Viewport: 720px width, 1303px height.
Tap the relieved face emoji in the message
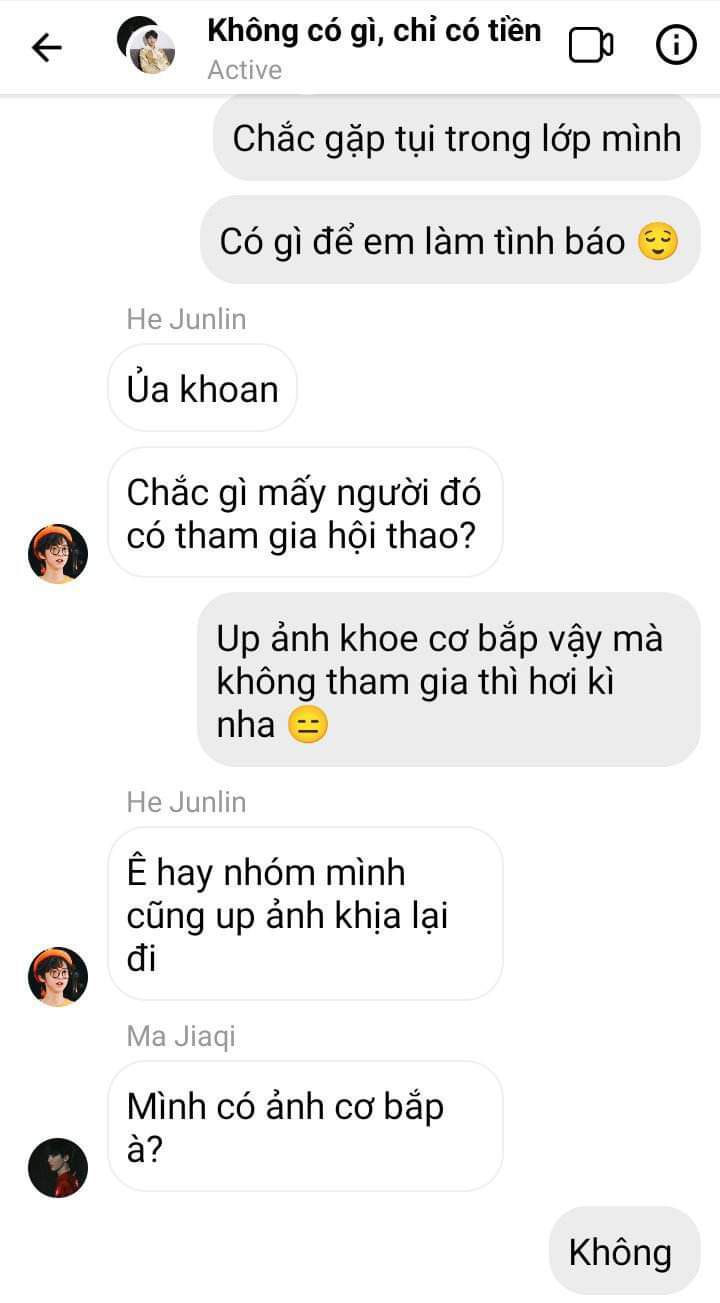pyautogui.click(x=657, y=242)
